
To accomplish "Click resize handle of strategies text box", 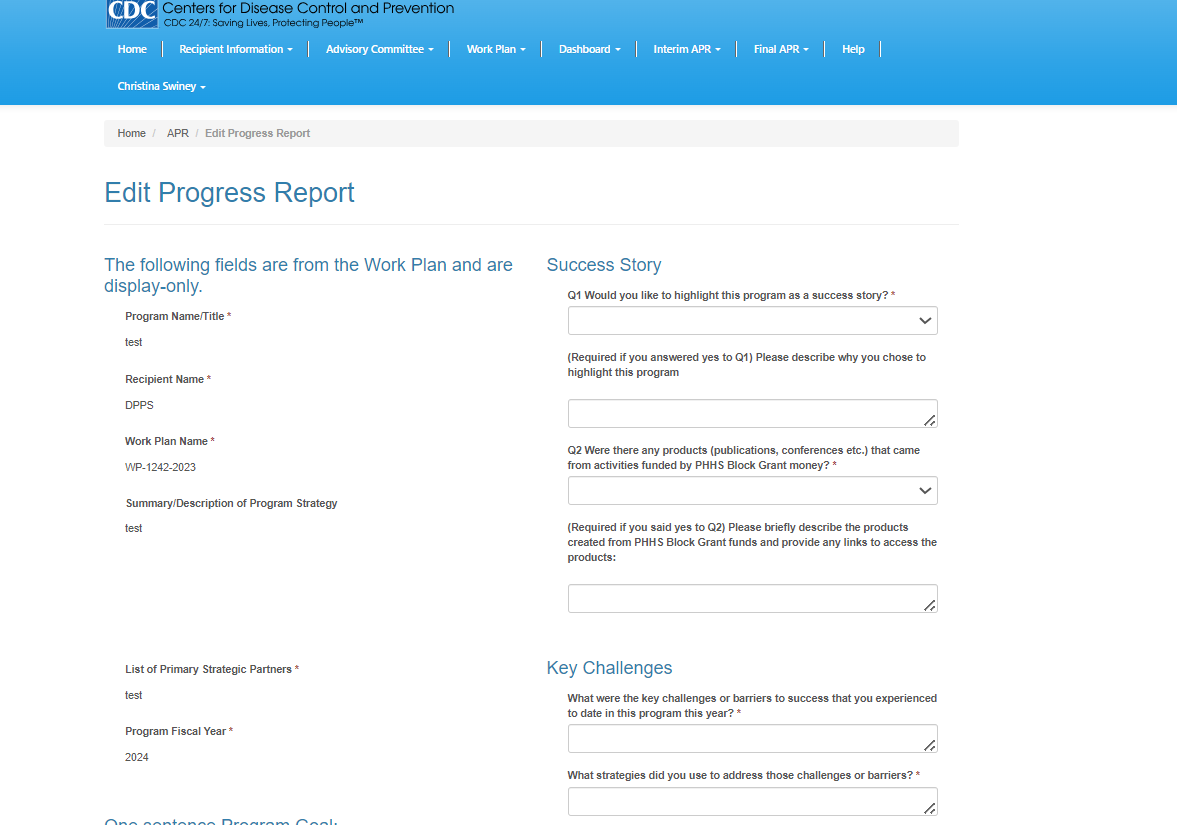I will 930,808.
